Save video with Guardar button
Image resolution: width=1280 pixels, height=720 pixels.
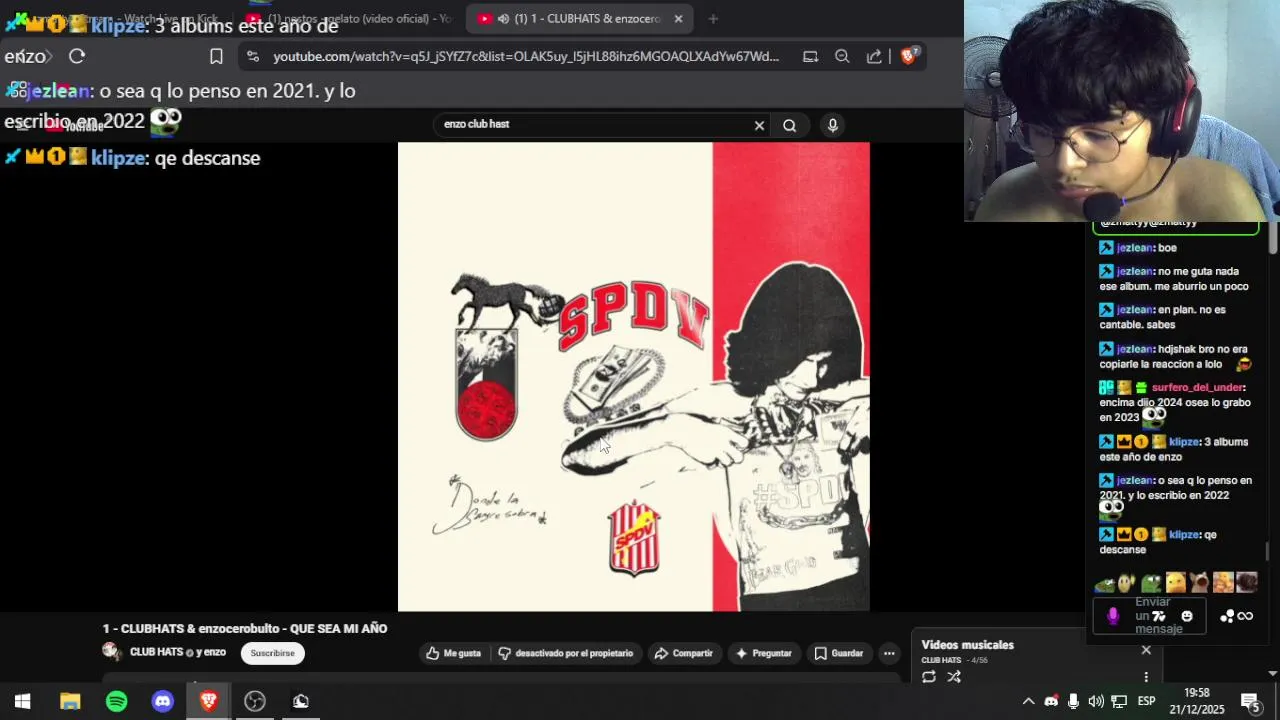click(838, 653)
